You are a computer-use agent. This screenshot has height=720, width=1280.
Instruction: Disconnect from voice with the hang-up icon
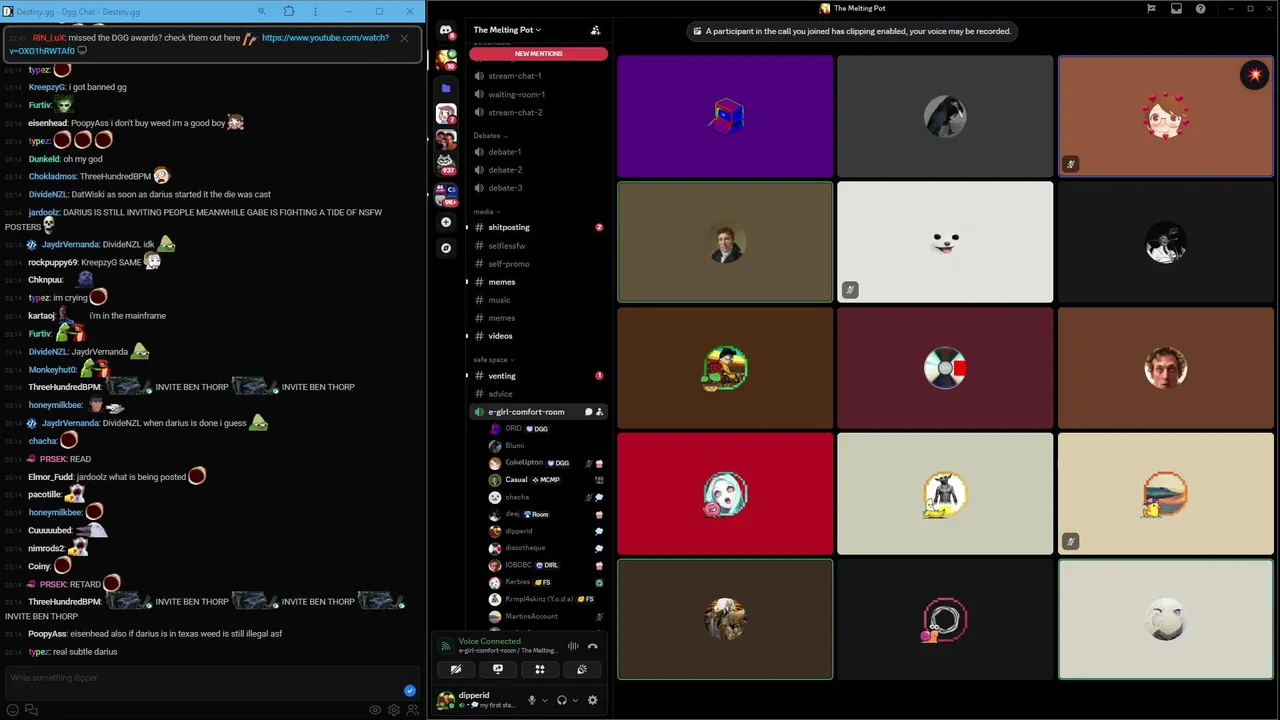coord(592,646)
